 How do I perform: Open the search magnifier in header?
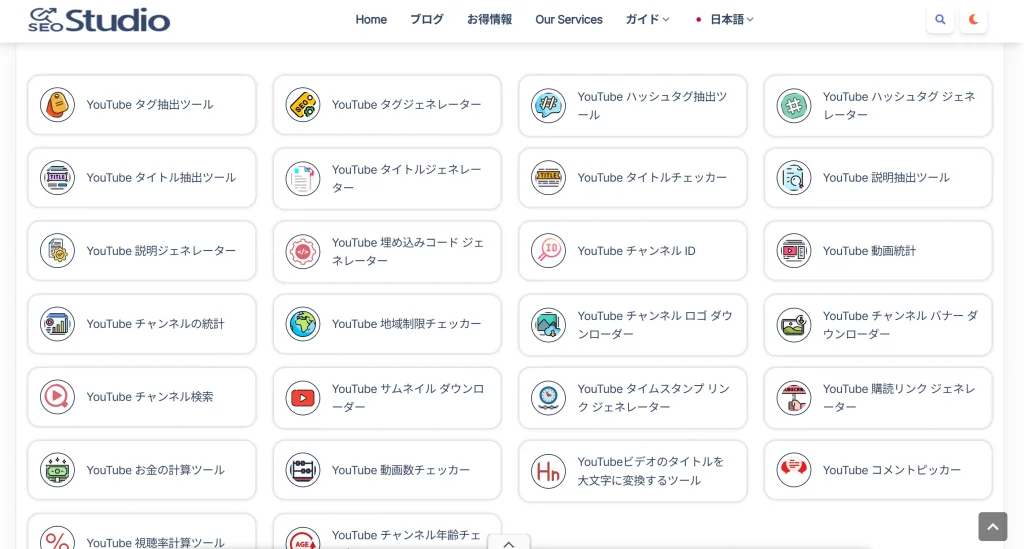click(940, 20)
